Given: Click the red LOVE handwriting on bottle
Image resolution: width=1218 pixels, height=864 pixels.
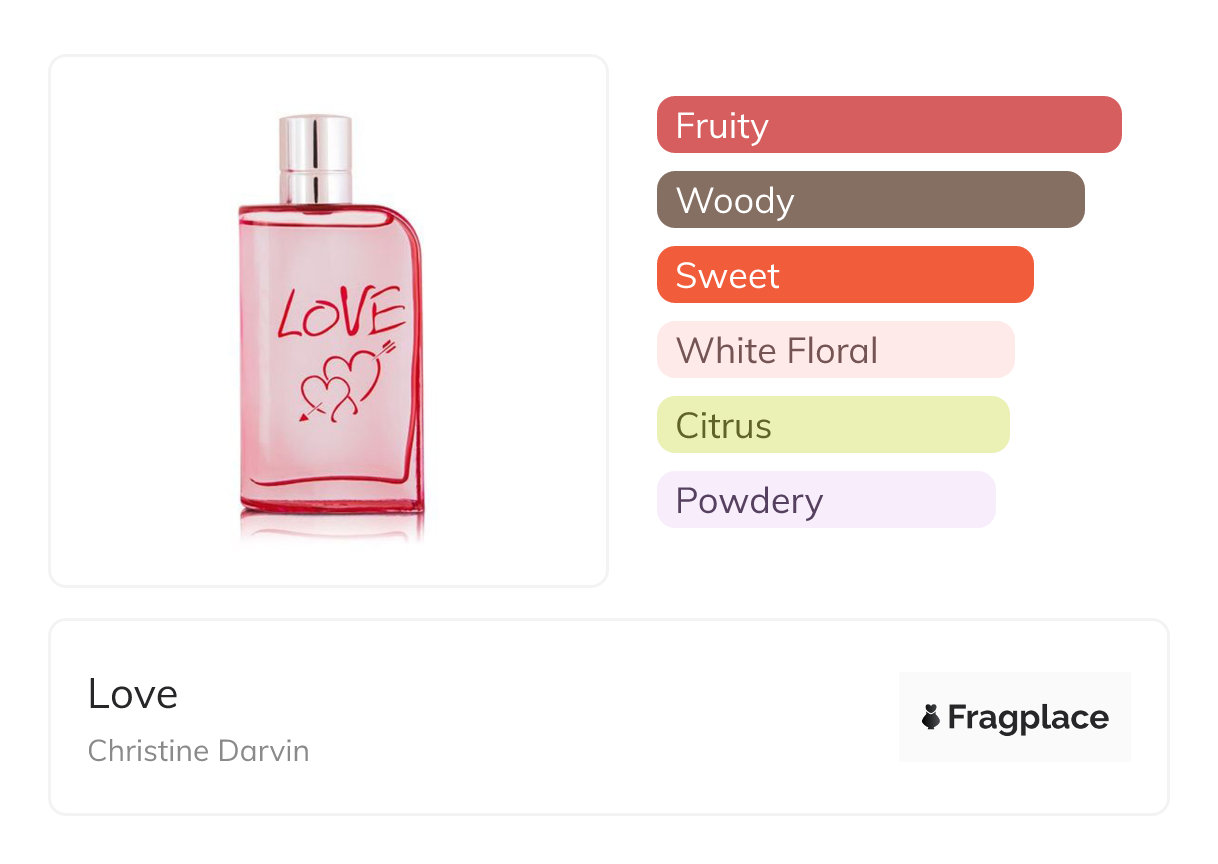Looking at the screenshot, I should [x=341, y=310].
